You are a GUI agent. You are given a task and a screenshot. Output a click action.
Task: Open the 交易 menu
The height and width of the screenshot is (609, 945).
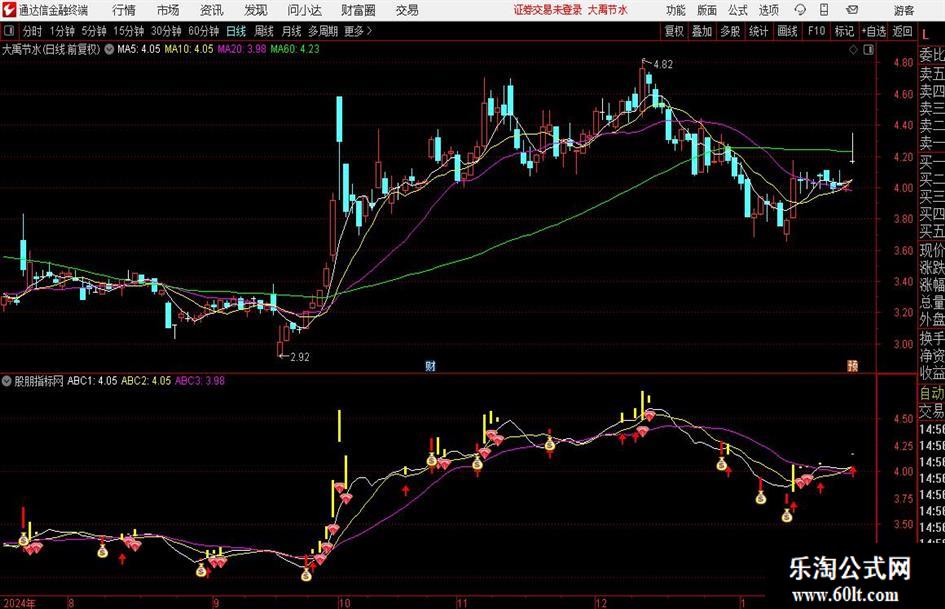tap(407, 10)
